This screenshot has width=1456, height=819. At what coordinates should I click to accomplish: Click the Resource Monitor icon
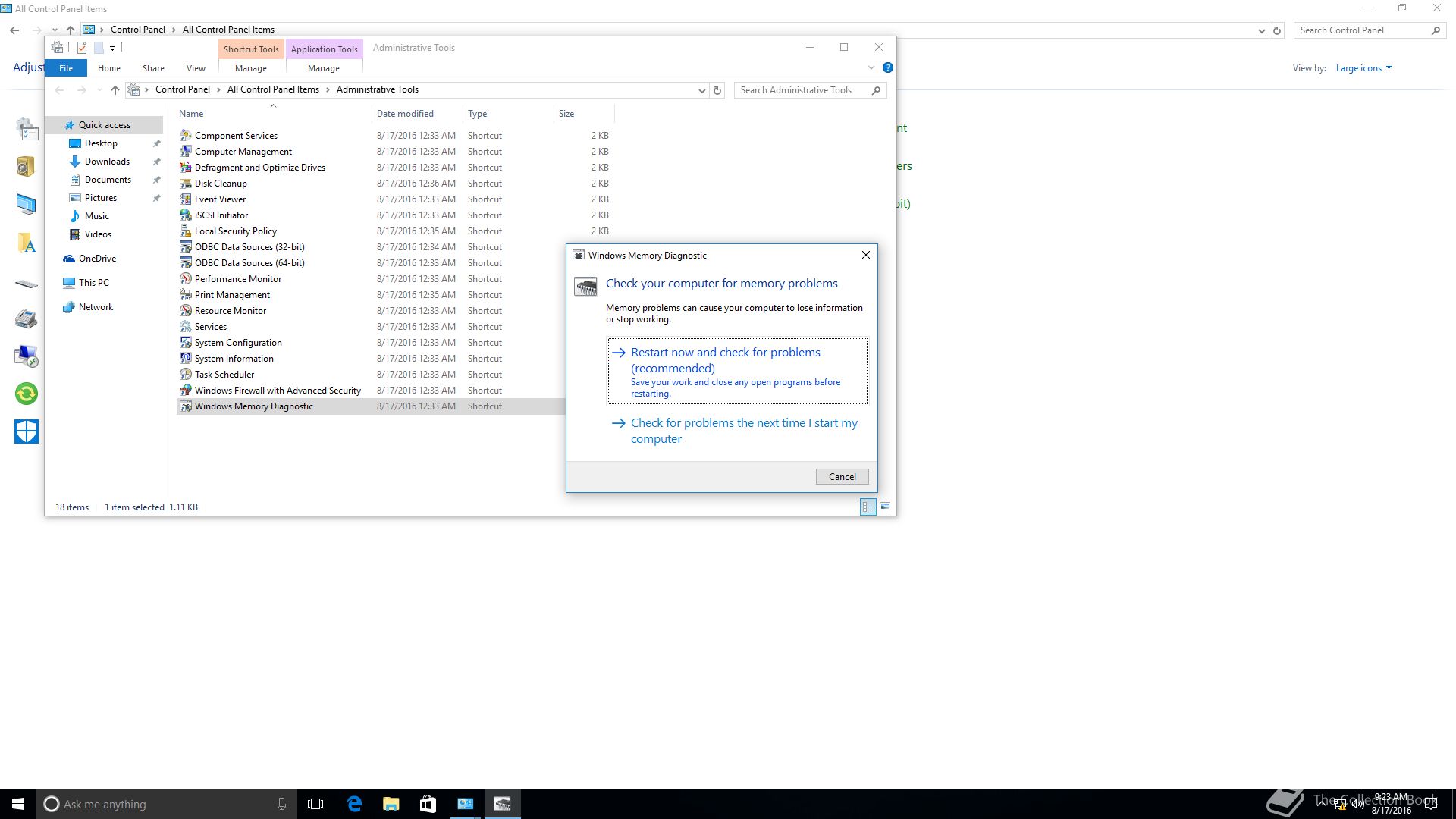coord(185,310)
